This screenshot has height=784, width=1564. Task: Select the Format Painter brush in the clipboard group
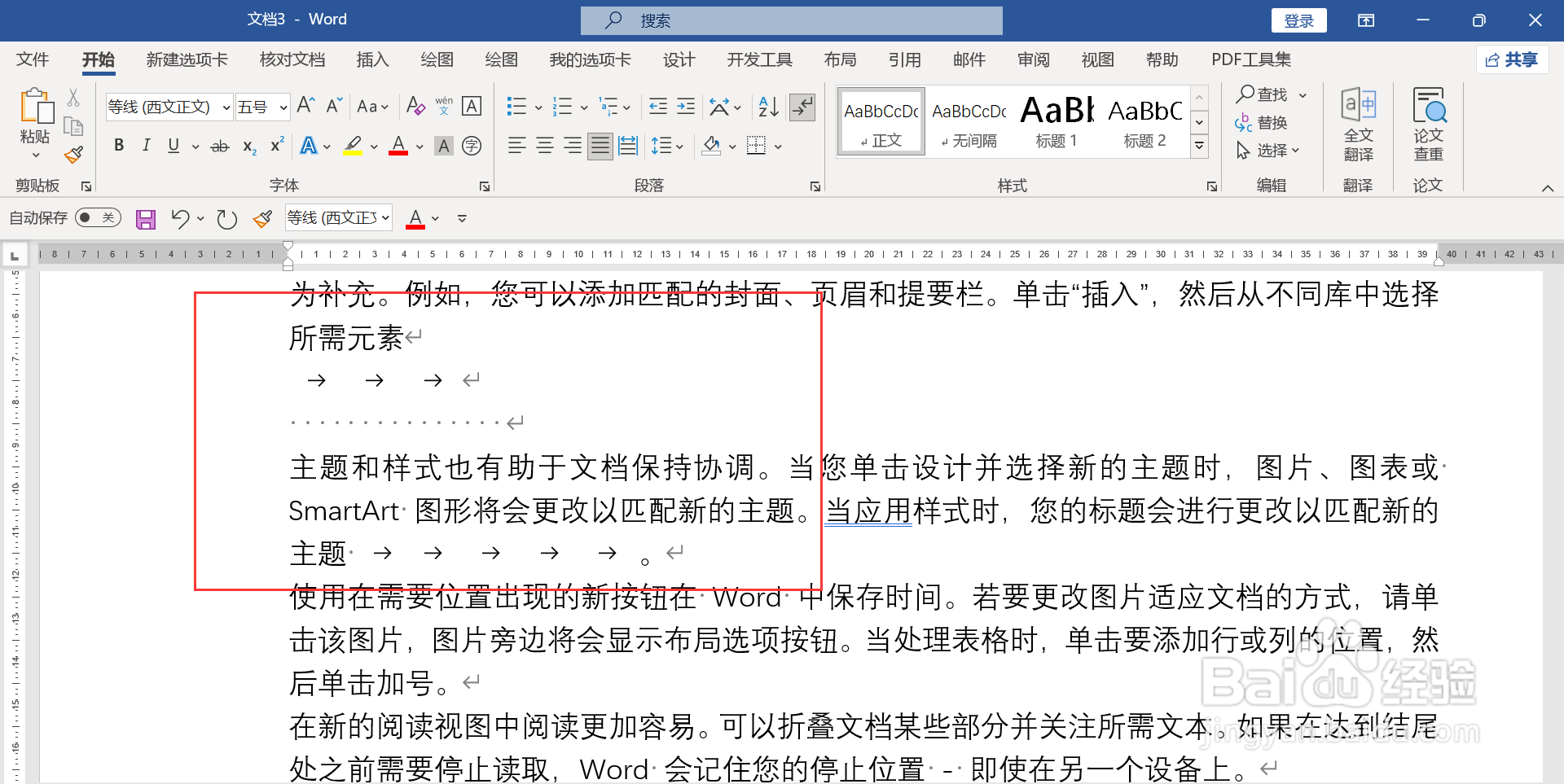(73, 154)
